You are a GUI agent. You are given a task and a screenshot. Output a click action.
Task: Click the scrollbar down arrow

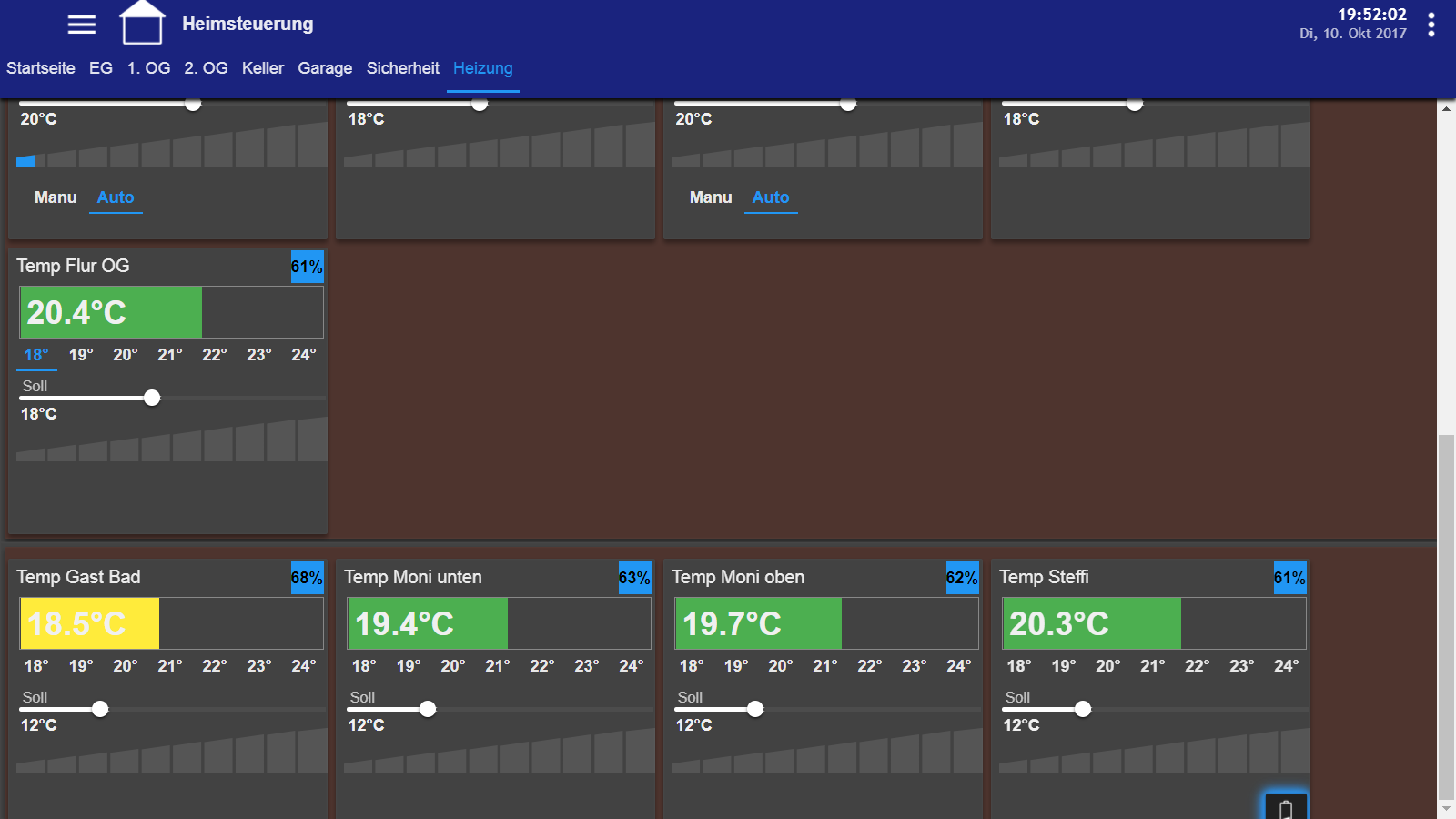click(1446, 808)
